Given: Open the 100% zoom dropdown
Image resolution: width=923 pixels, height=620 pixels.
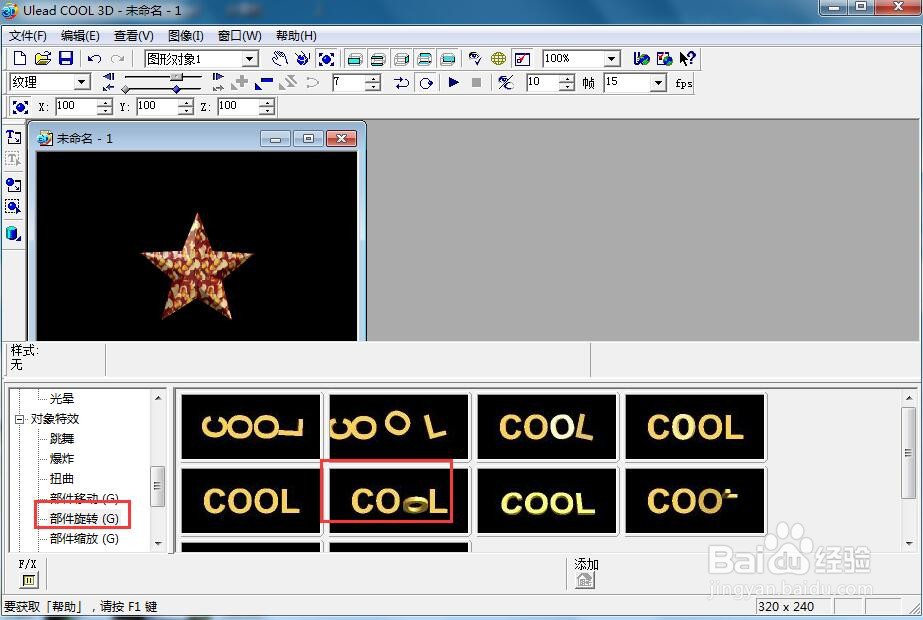Looking at the screenshot, I should click(612, 58).
